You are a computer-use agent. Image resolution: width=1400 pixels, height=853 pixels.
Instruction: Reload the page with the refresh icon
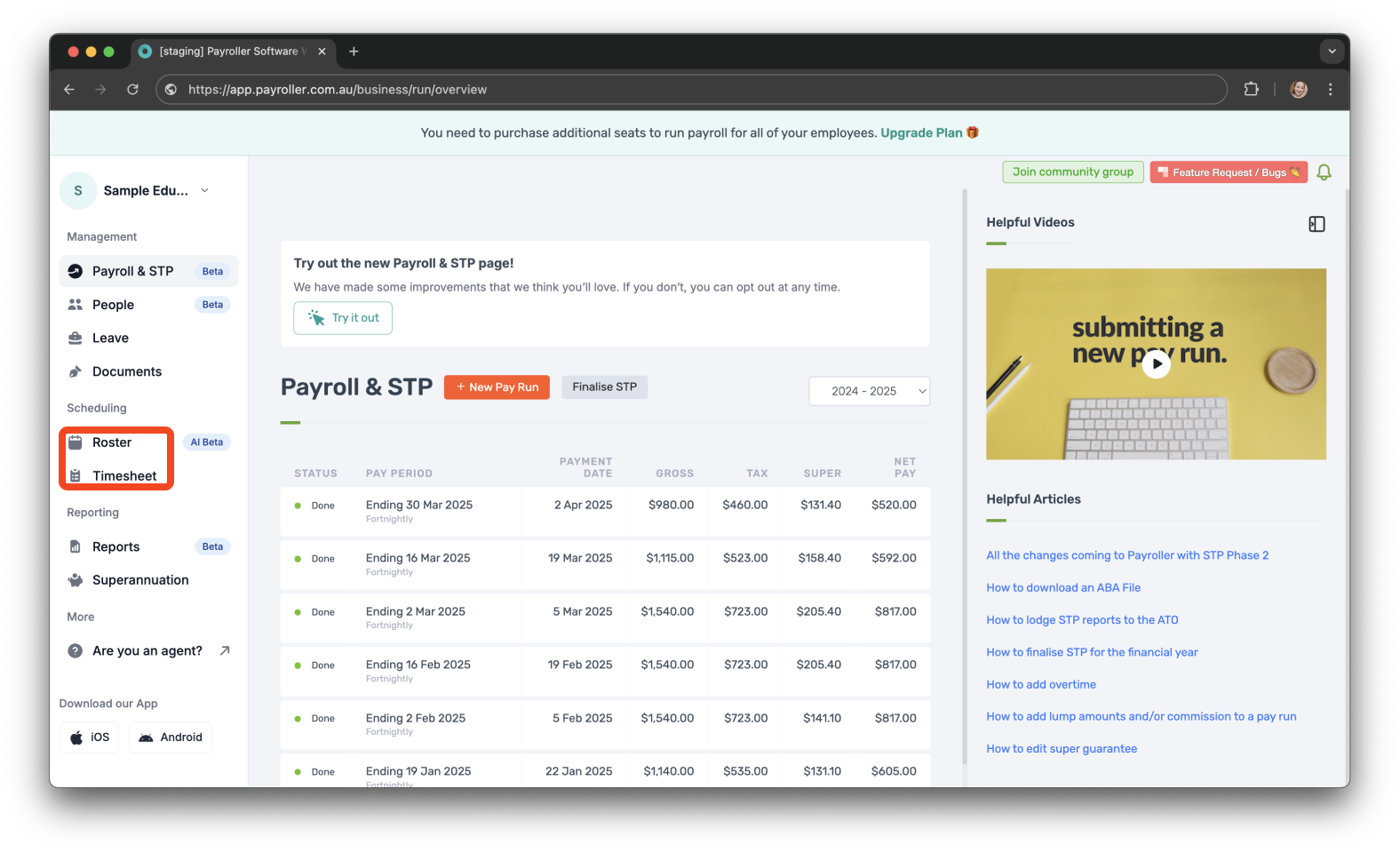coord(132,89)
